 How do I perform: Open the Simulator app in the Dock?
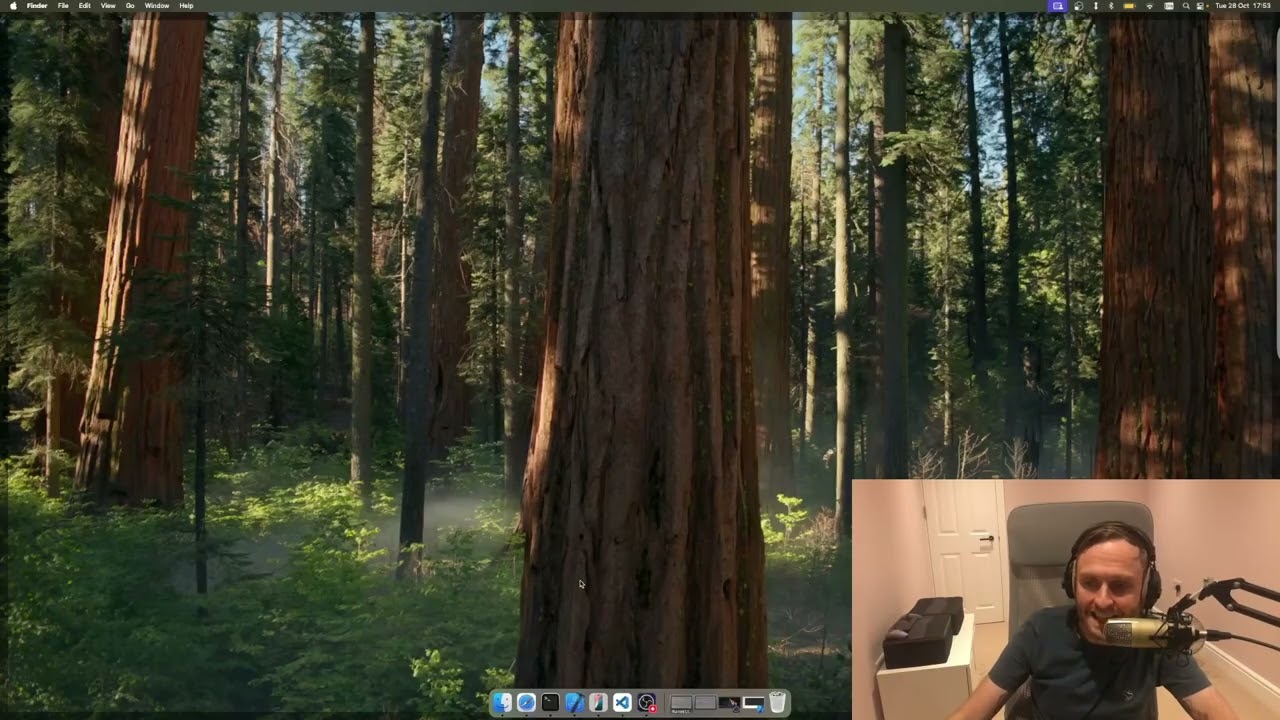[x=598, y=703]
